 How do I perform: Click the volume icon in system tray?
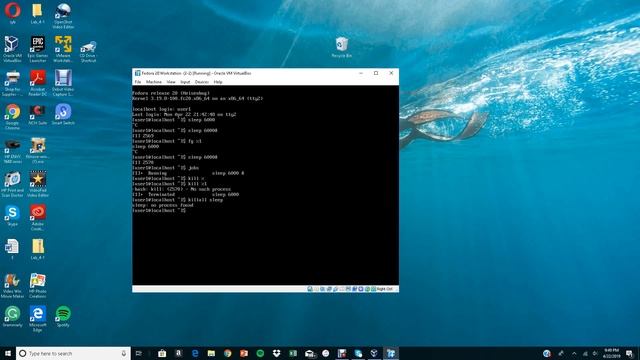click(x=596, y=353)
